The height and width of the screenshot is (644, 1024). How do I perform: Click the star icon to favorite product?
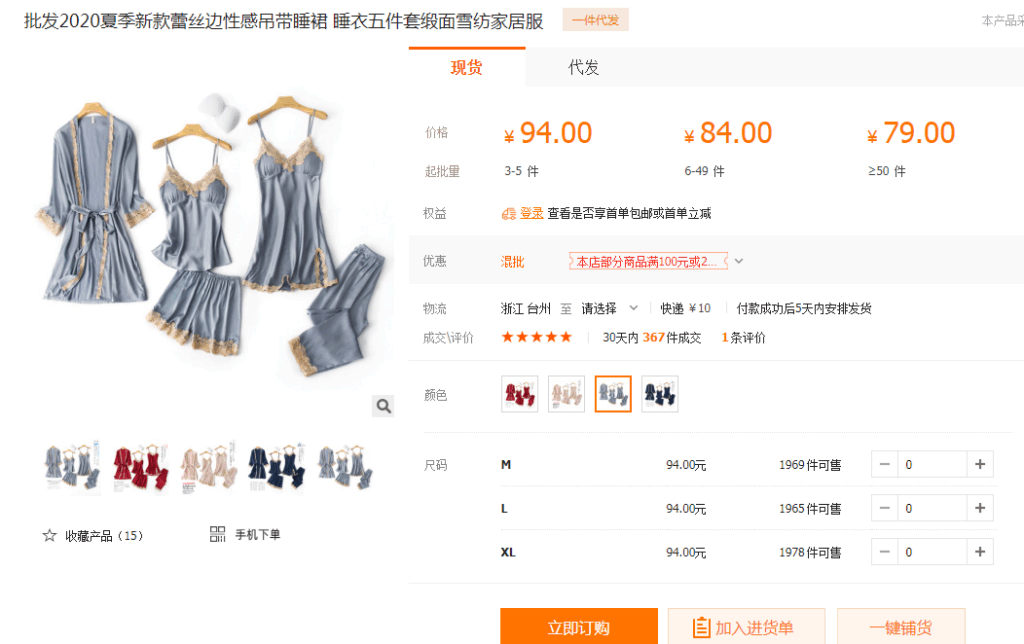click(50, 535)
